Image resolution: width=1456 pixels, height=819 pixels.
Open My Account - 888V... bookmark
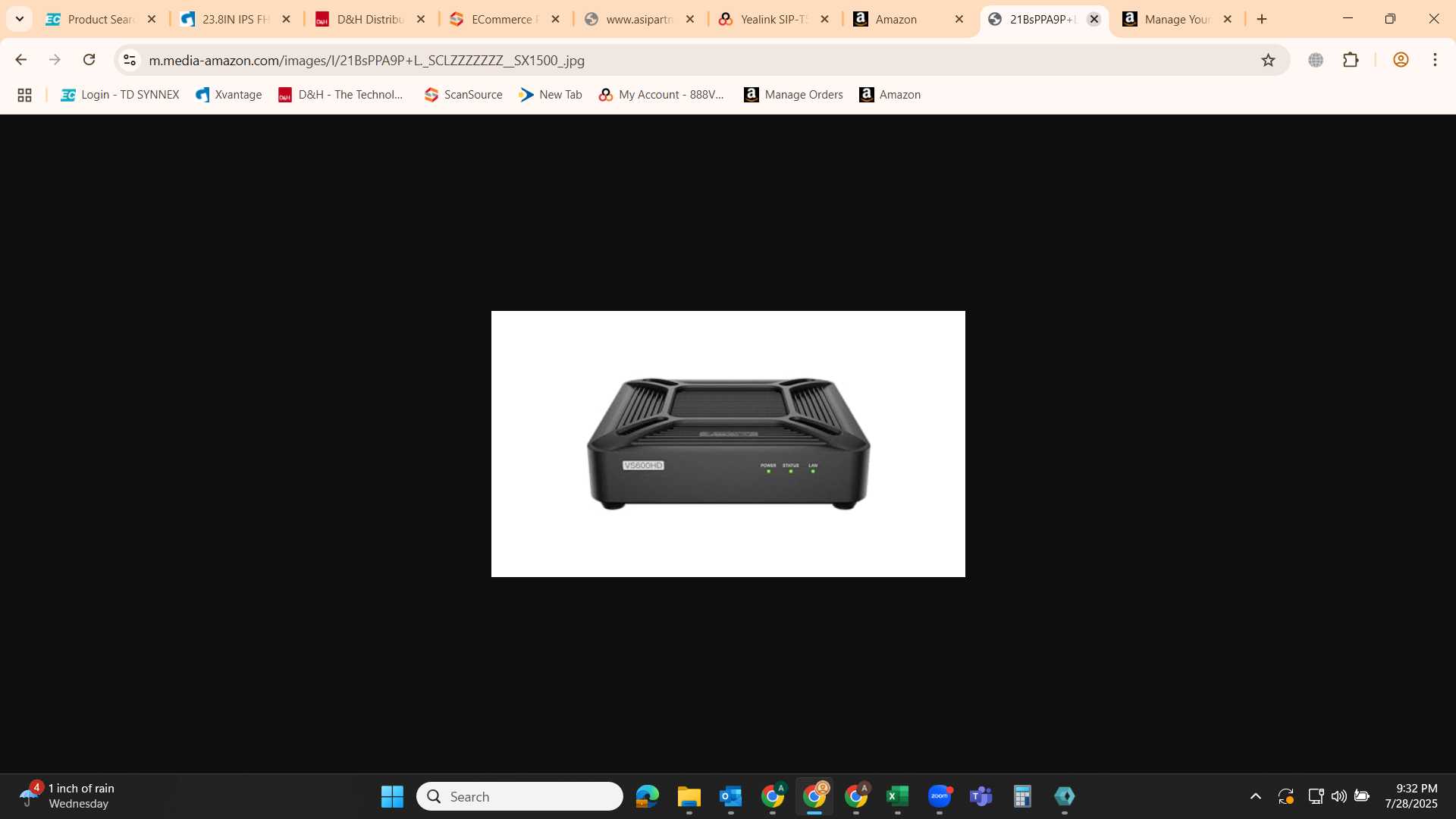(x=661, y=95)
